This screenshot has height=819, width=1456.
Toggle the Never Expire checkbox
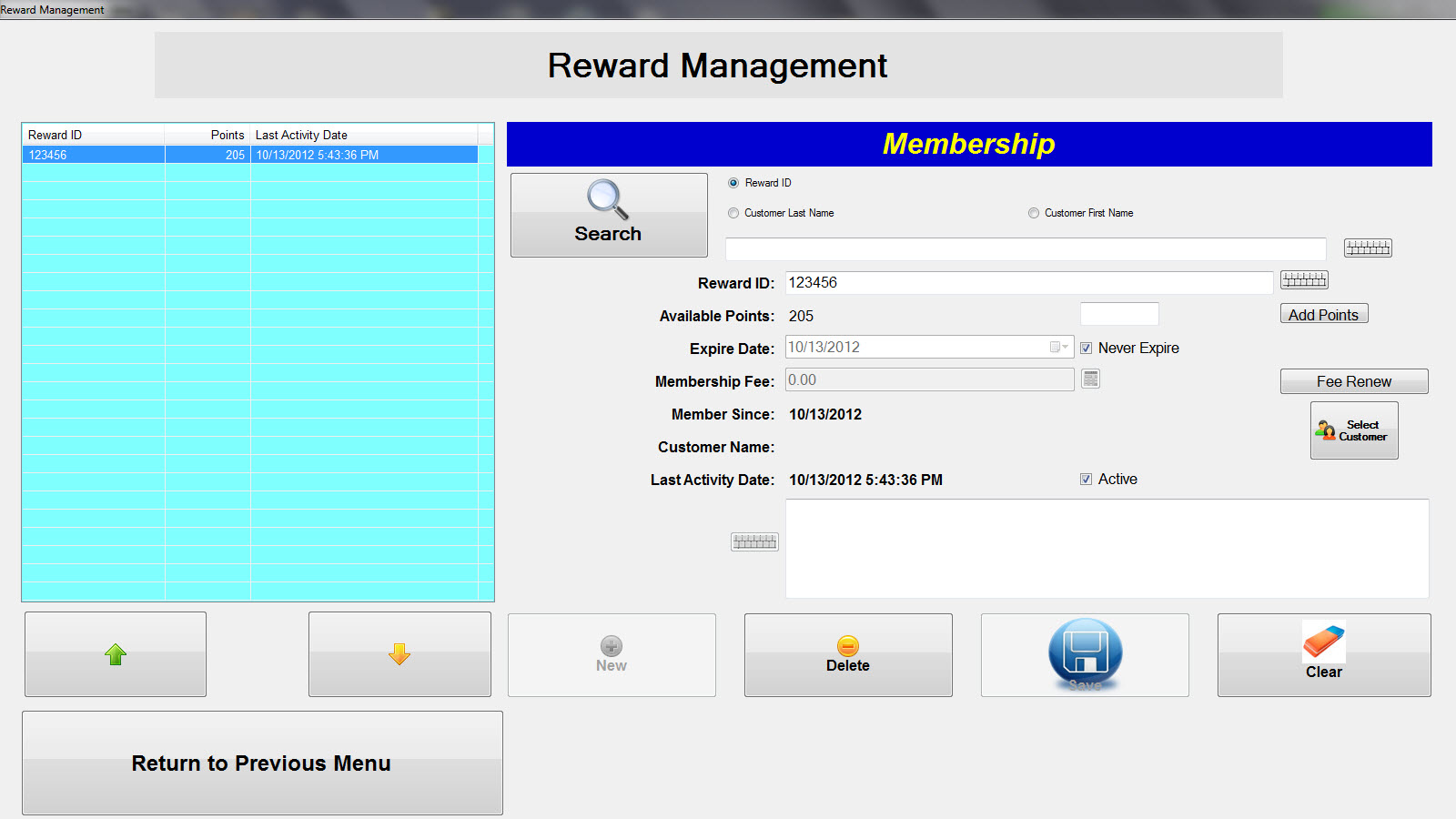(x=1086, y=348)
